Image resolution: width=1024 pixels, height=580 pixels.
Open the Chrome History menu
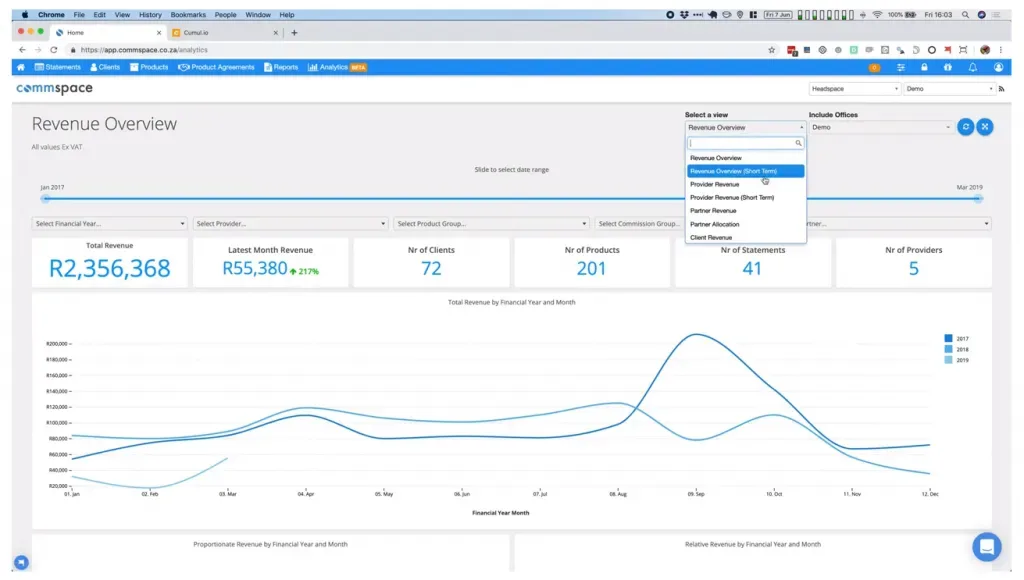pyautogui.click(x=150, y=14)
